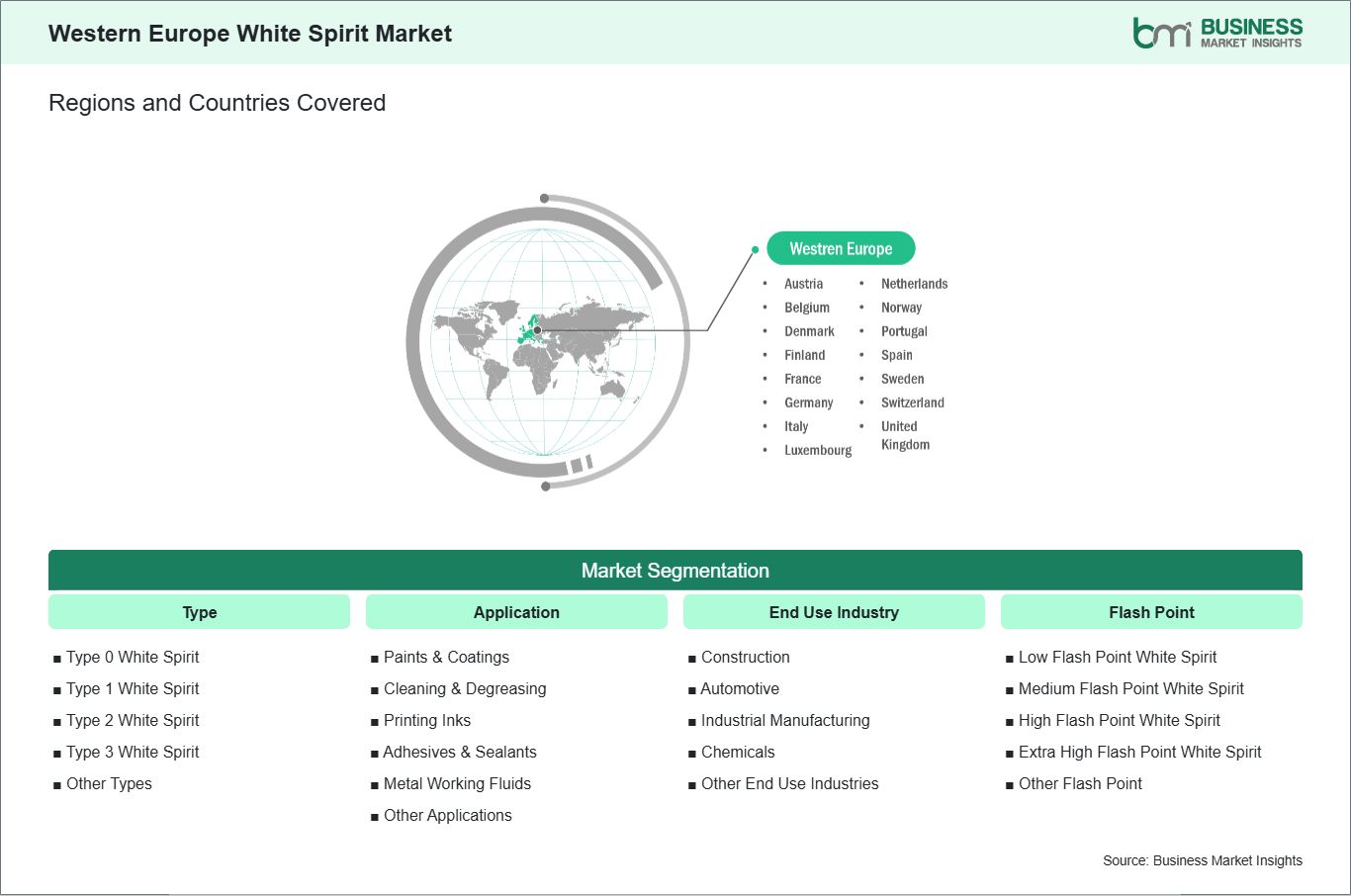
Task: Click 'Source: Business Market Insights' text
Action: point(1203,860)
